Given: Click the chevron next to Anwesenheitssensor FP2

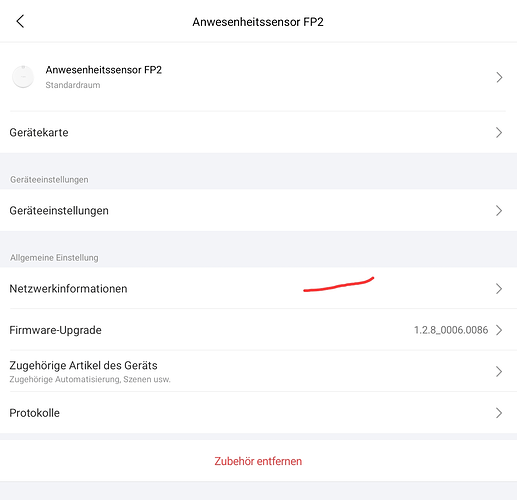Looking at the screenshot, I should tap(499, 77).
